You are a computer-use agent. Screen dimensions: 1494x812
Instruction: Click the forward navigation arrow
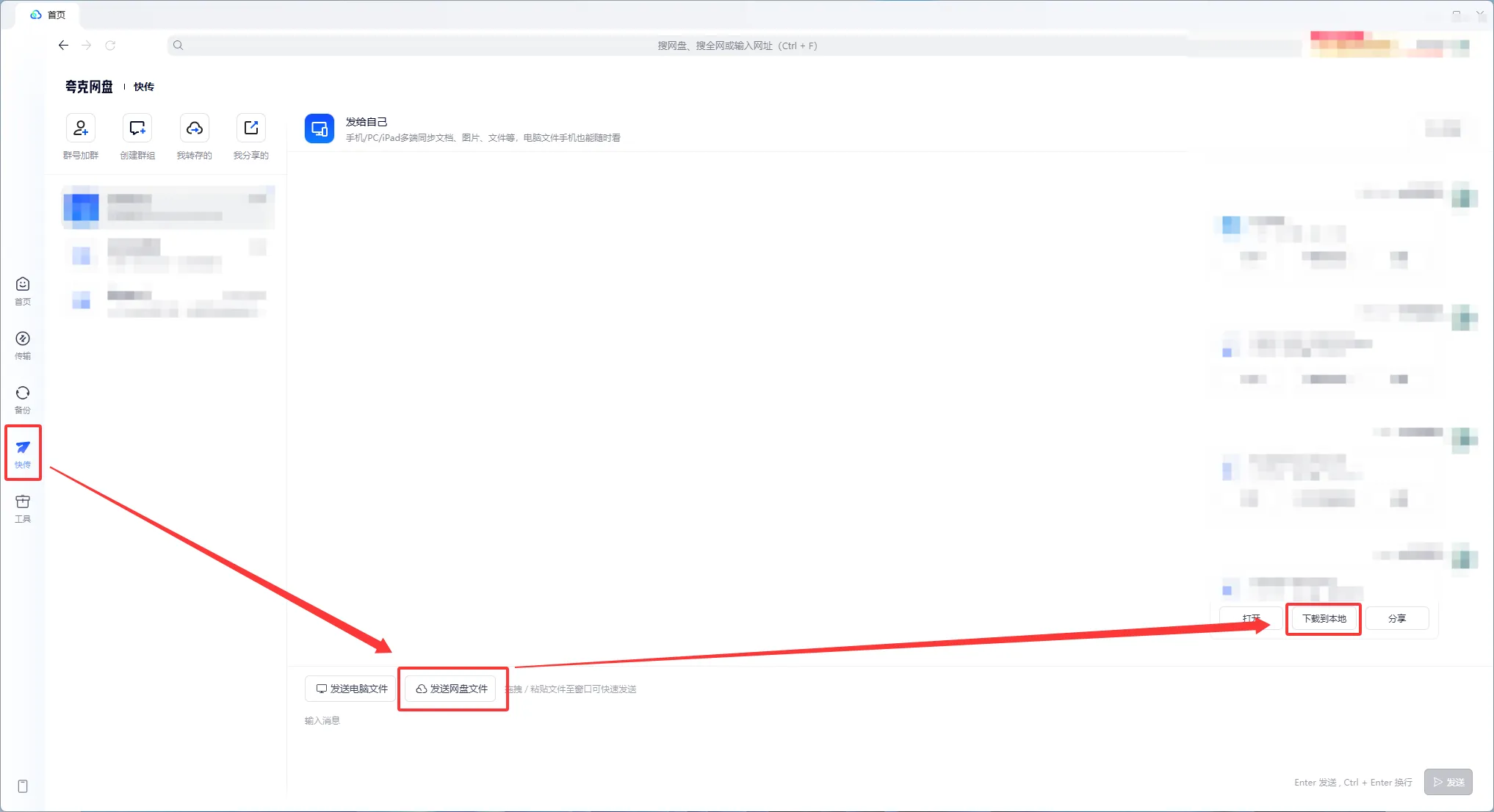point(87,46)
